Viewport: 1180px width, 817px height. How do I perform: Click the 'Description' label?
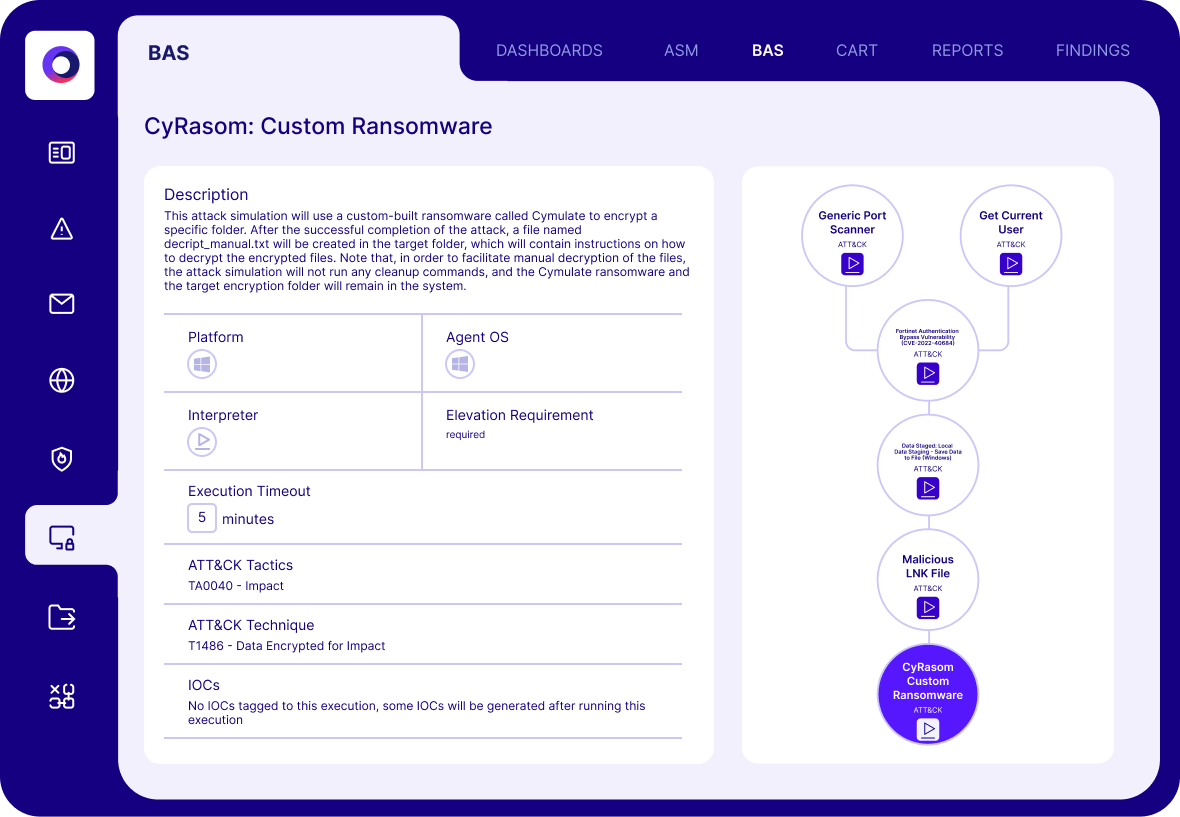tap(206, 194)
